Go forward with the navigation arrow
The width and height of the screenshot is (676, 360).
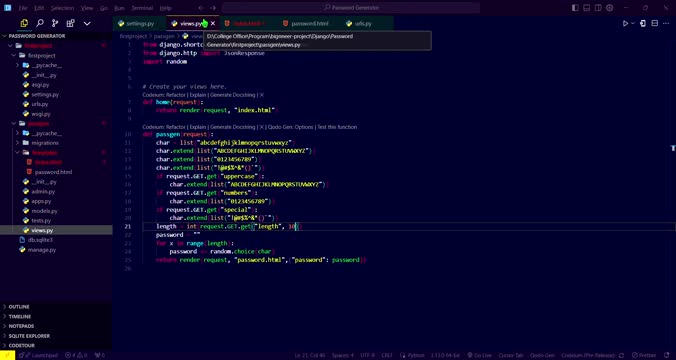coord(213,8)
